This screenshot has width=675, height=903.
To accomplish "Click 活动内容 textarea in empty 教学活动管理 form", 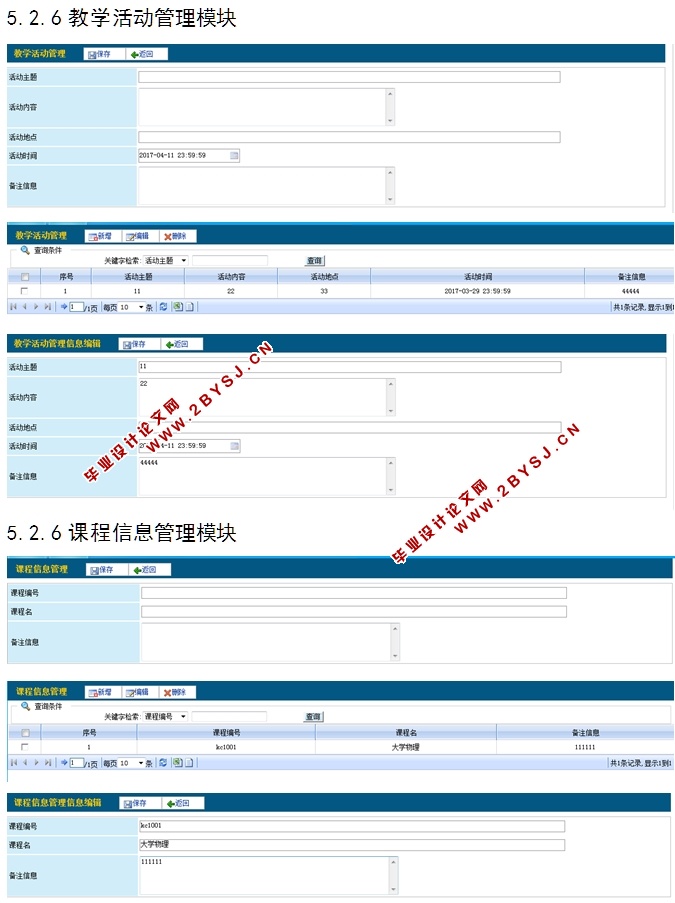I will [x=266, y=107].
